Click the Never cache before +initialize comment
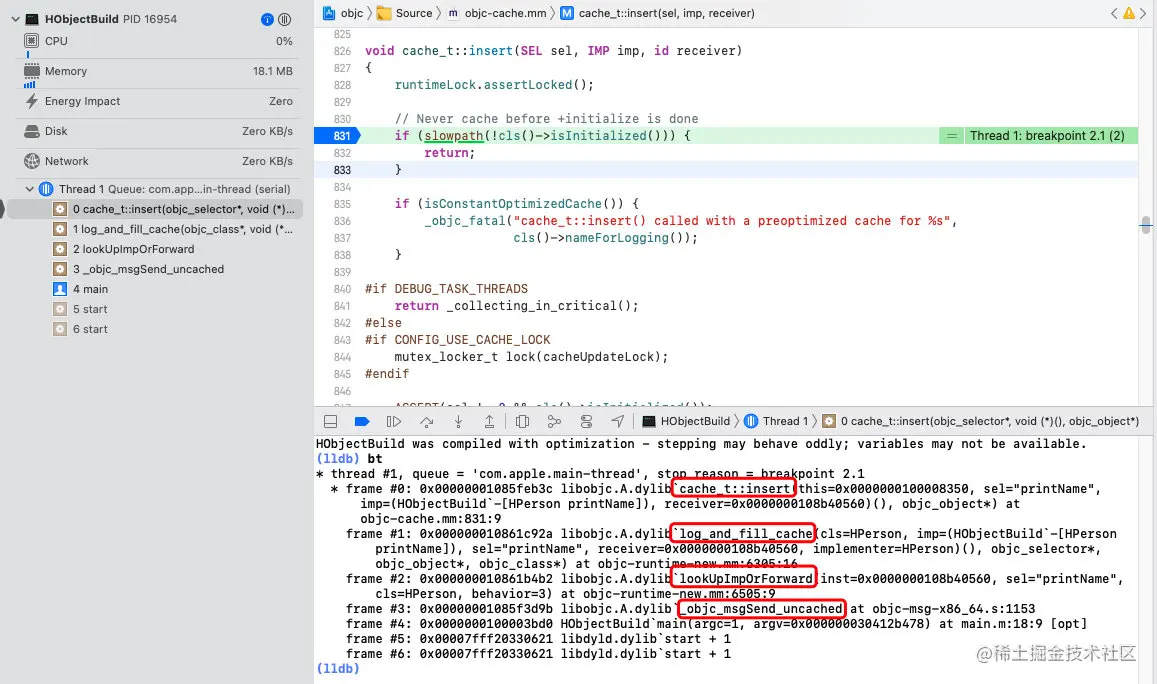The width and height of the screenshot is (1157, 684). pyautogui.click(x=546, y=119)
